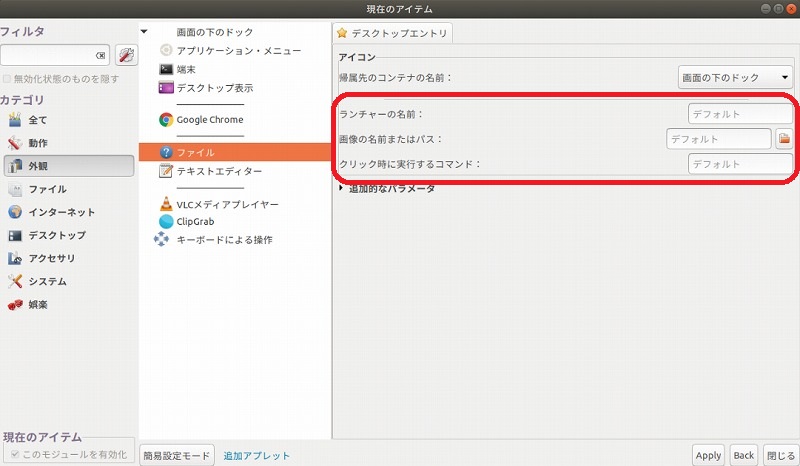Select the 動作 category icon
Viewport: 800px width, 466px height.
(x=15, y=143)
